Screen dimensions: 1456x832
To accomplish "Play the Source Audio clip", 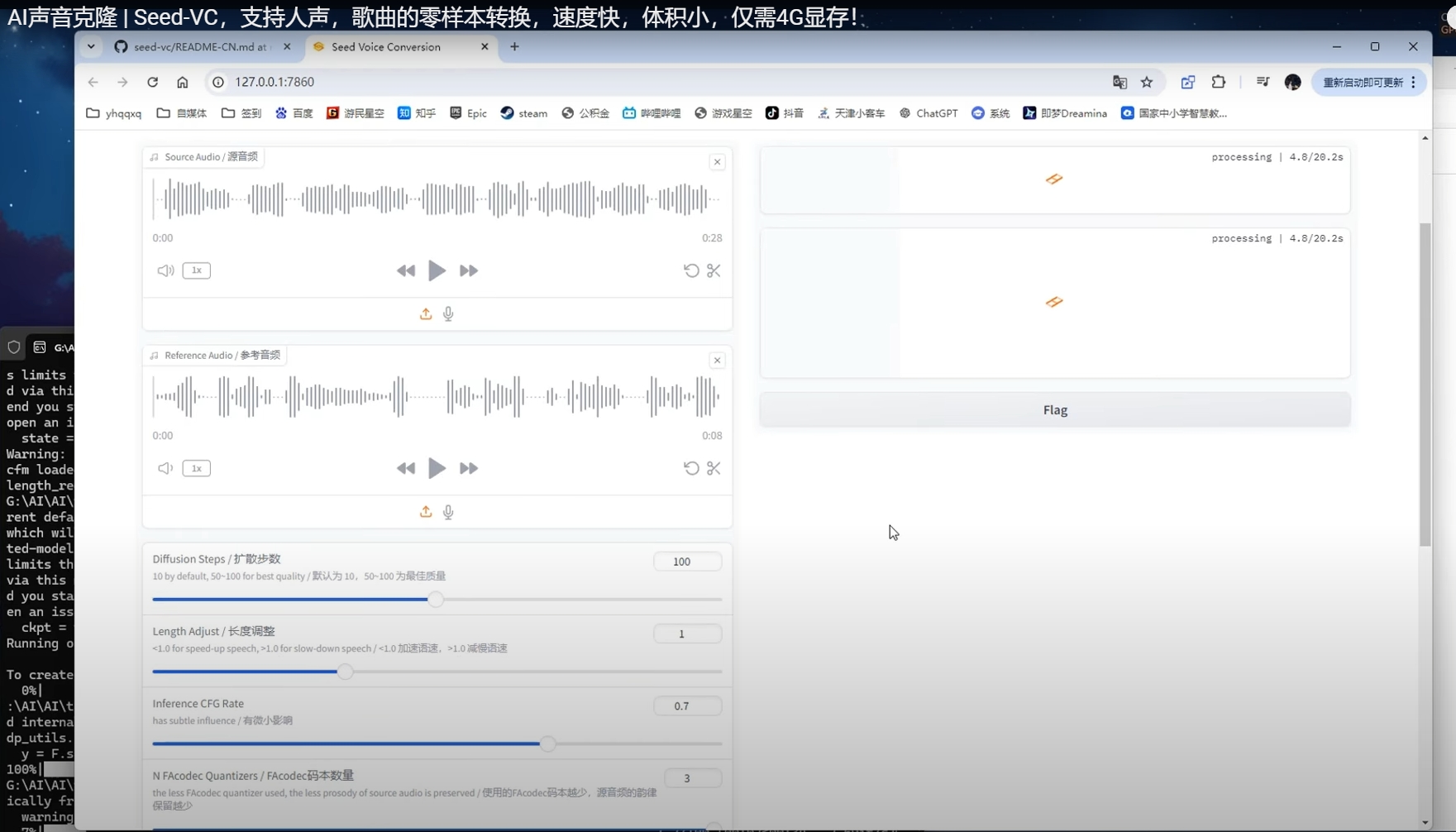I will tap(437, 270).
